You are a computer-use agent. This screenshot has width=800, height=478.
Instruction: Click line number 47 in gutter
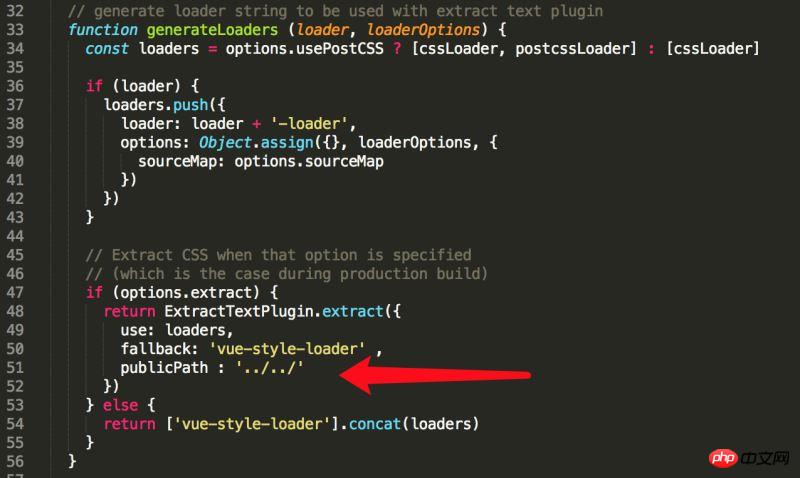pyautogui.click(x=15, y=292)
